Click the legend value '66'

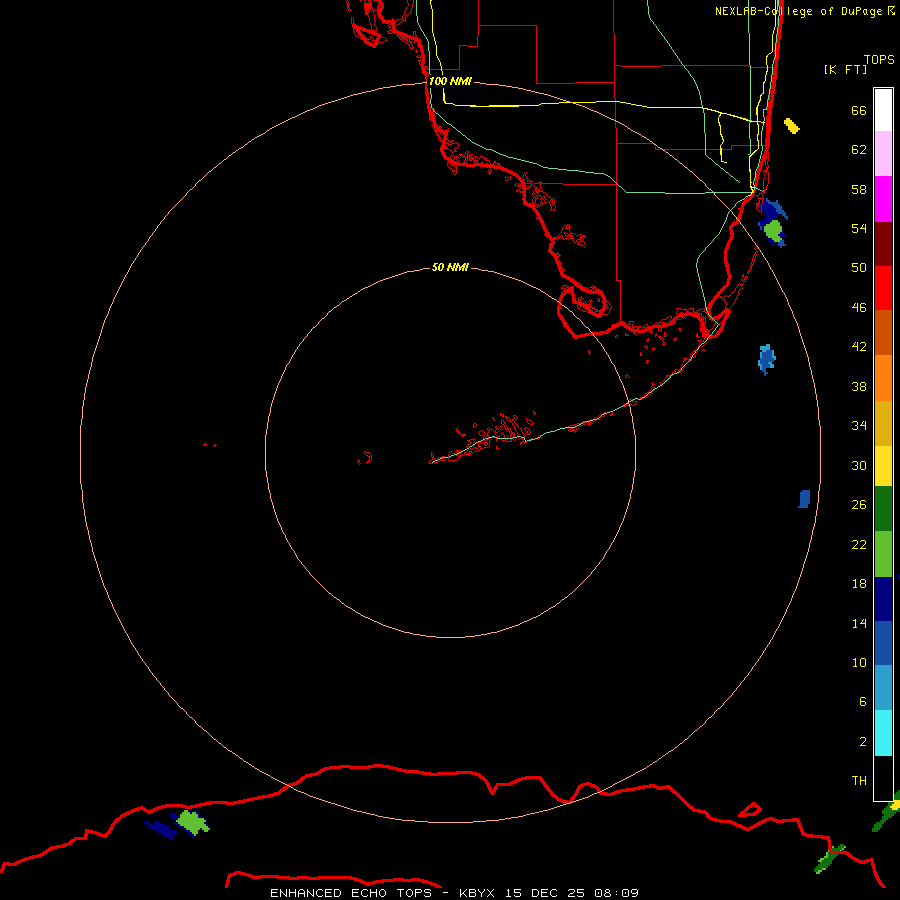coord(859,110)
